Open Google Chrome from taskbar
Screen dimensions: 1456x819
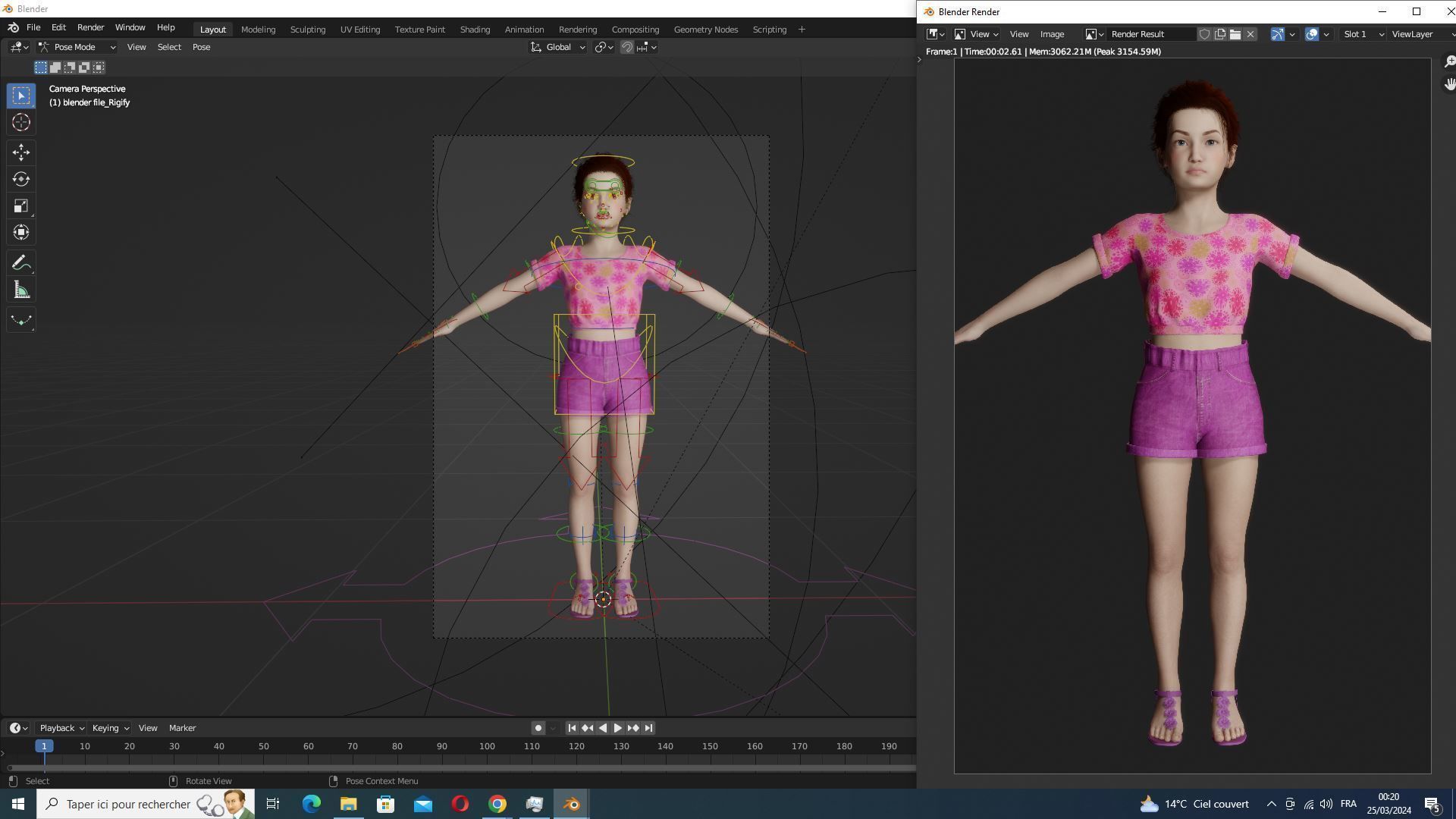point(497,804)
